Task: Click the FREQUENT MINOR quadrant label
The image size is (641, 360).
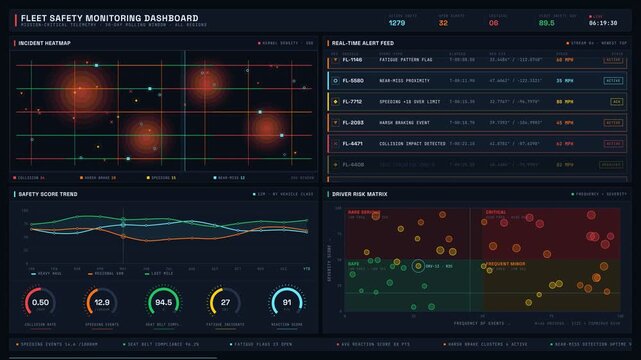Action: coord(506,264)
